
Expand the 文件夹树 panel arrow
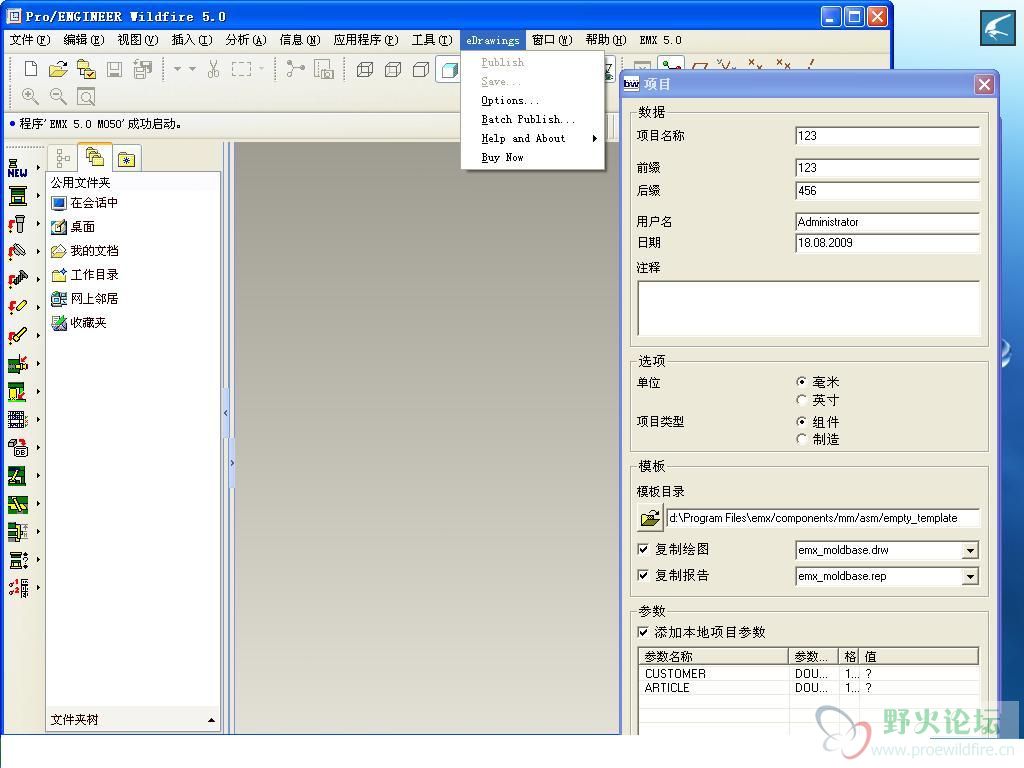pyautogui.click(x=211, y=720)
